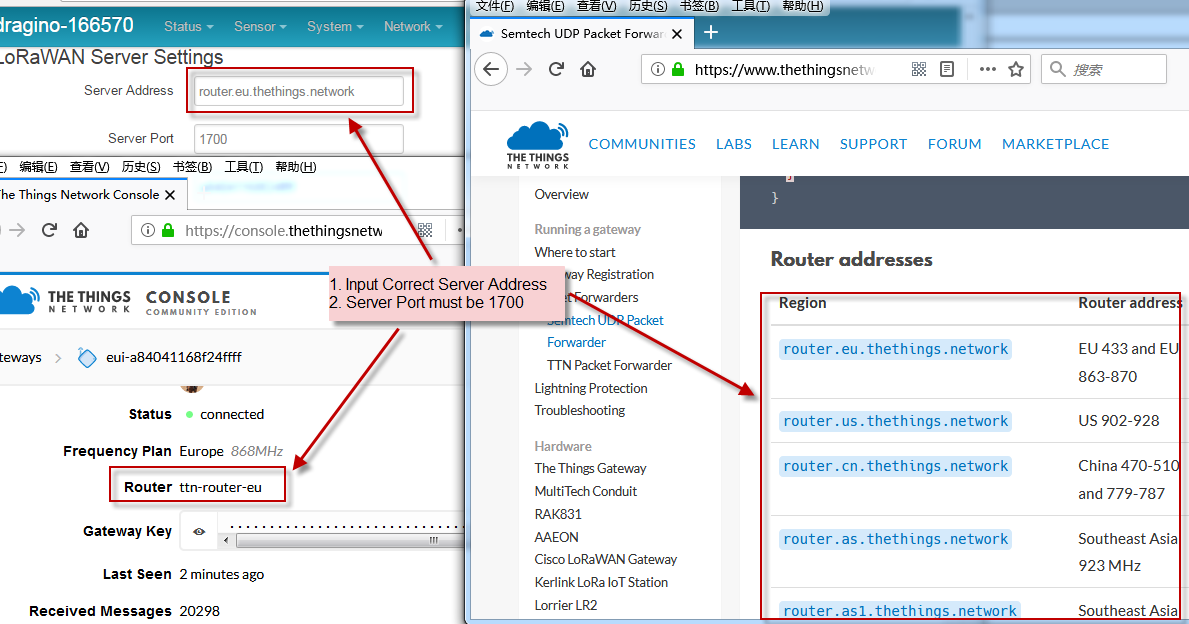
Task: Reload the thethingsnetwork.org page
Action: [556, 69]
